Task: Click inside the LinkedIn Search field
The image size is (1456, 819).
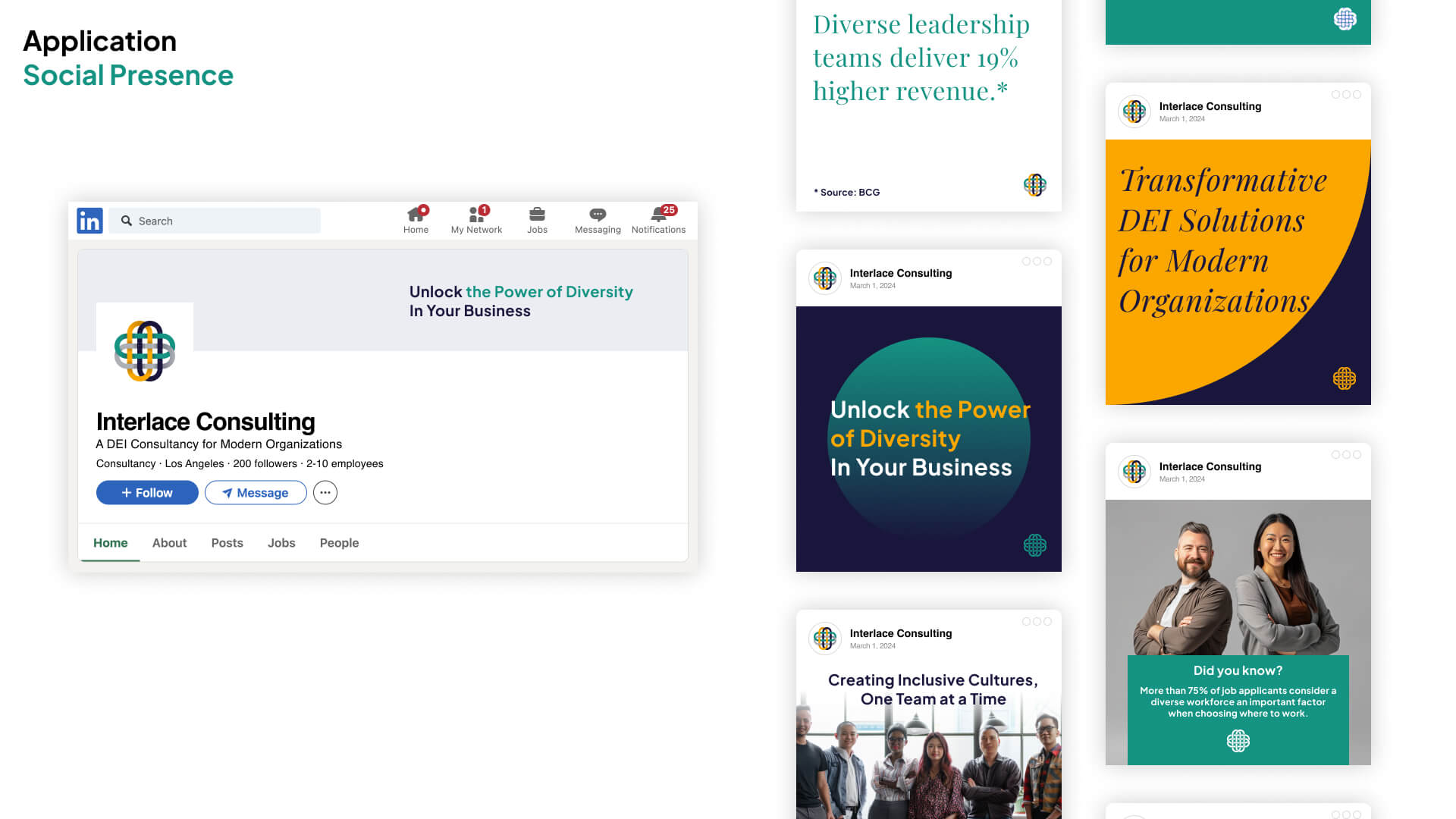Action: tap(215, 221)
